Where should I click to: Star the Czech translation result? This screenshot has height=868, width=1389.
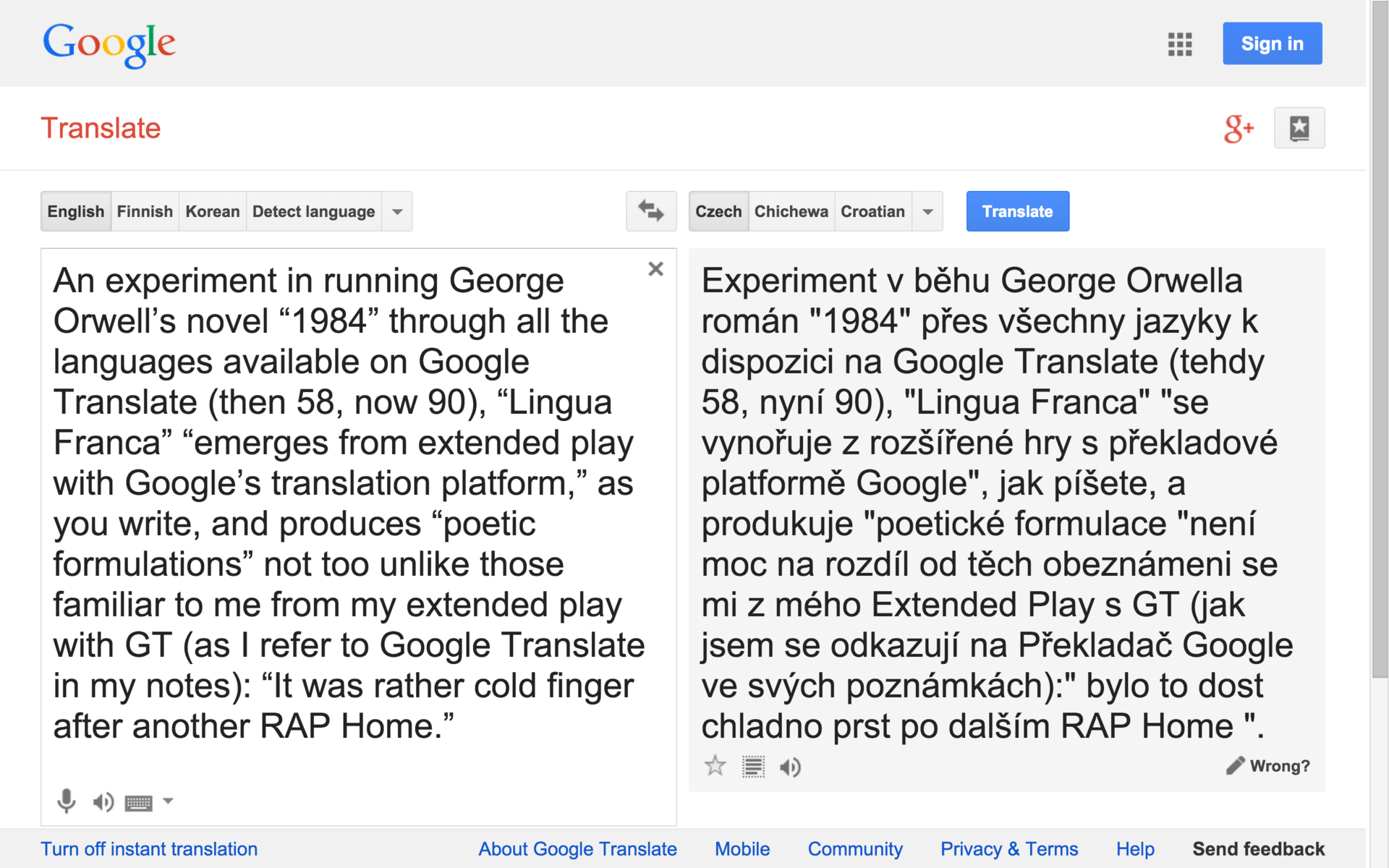pos(715,766)
